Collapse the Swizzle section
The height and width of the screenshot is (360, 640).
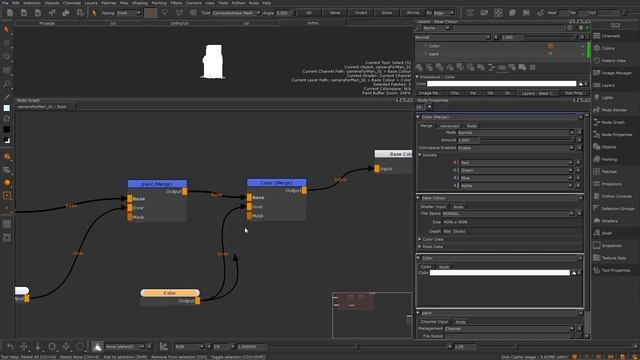click(420, 155)
